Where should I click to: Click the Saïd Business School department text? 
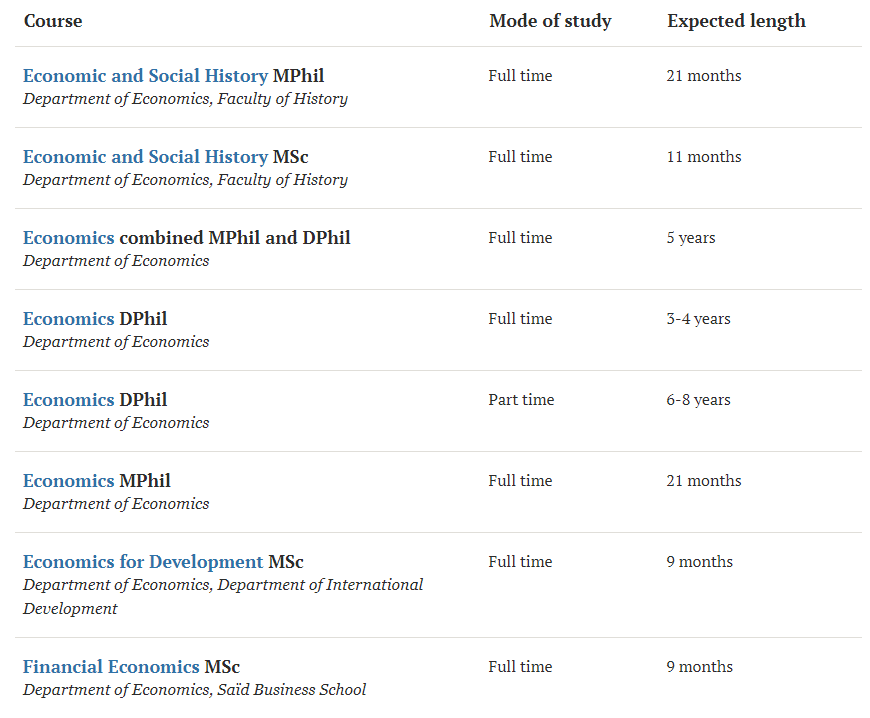pos(291,690)
